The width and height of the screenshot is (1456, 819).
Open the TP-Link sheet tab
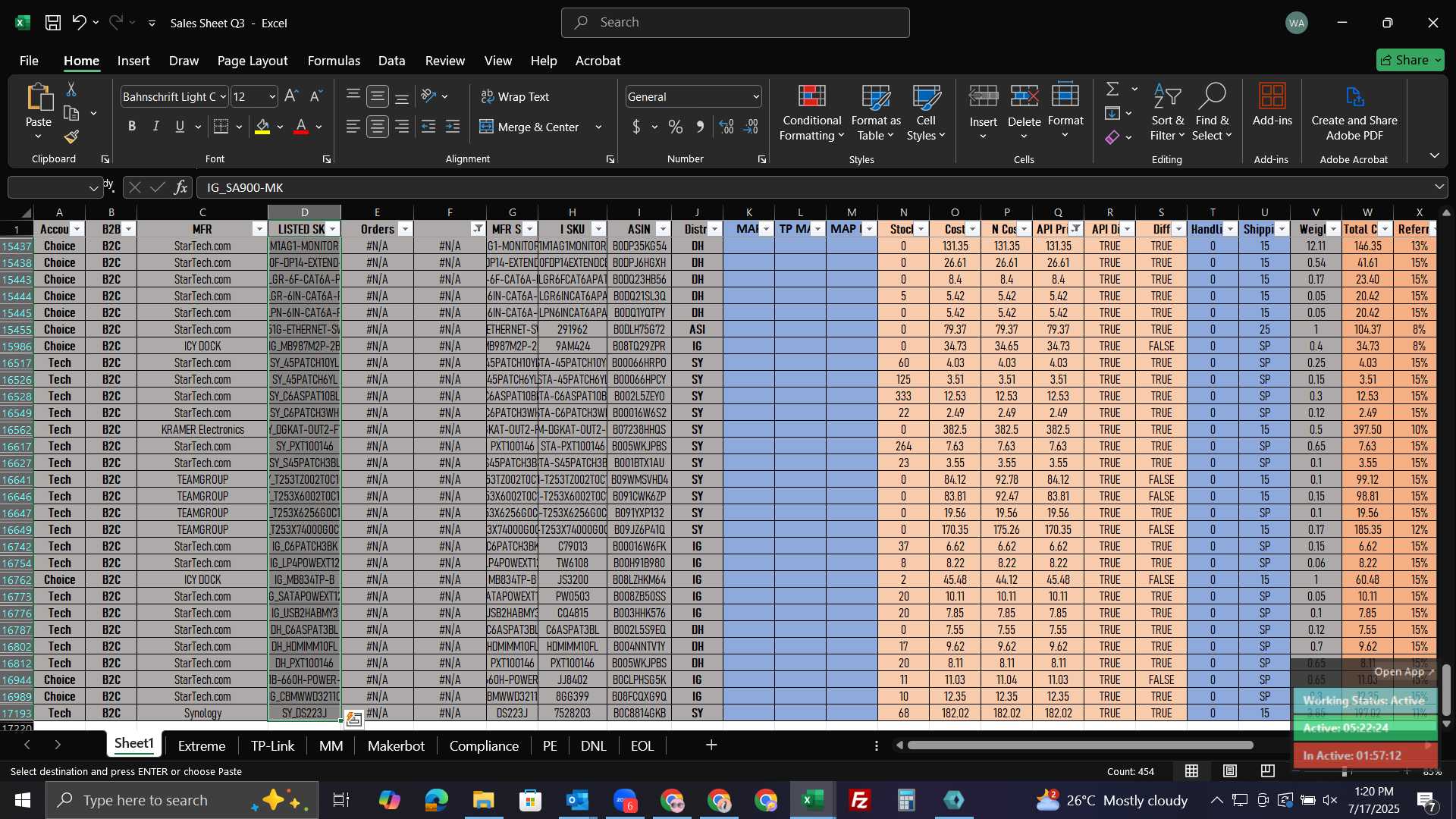coord(272,745)
